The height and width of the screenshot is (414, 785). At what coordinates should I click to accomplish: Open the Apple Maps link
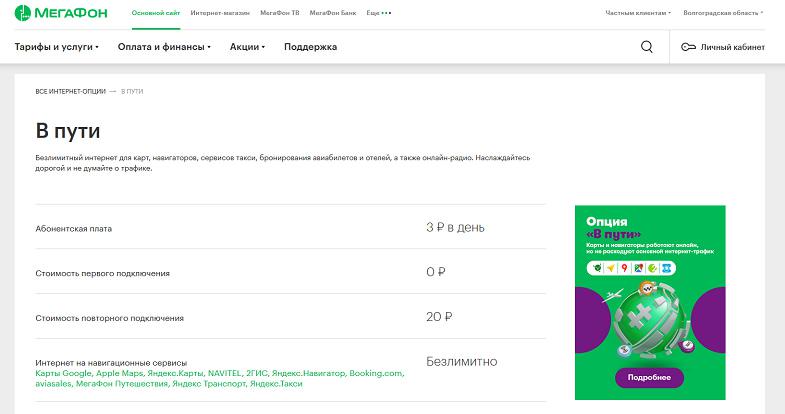coord(120,373)
